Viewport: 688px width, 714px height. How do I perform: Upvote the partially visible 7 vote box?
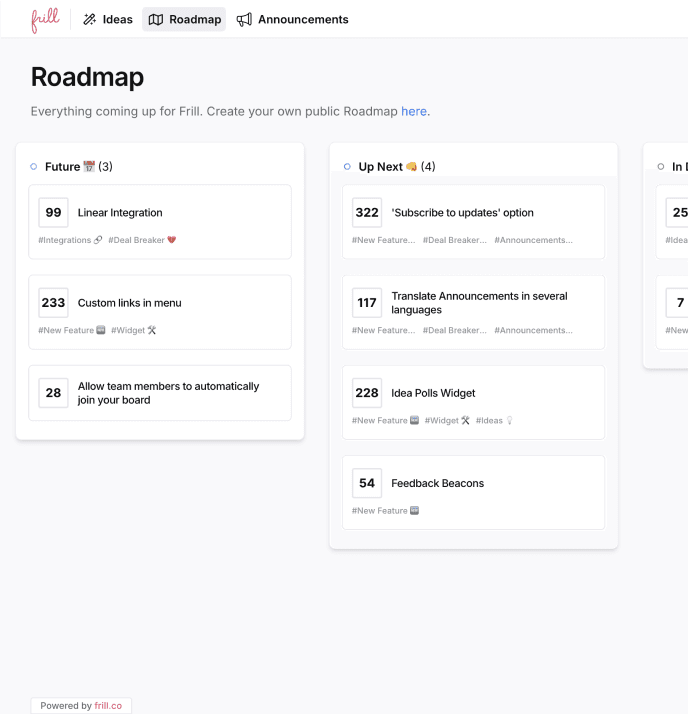coord(678,303)
